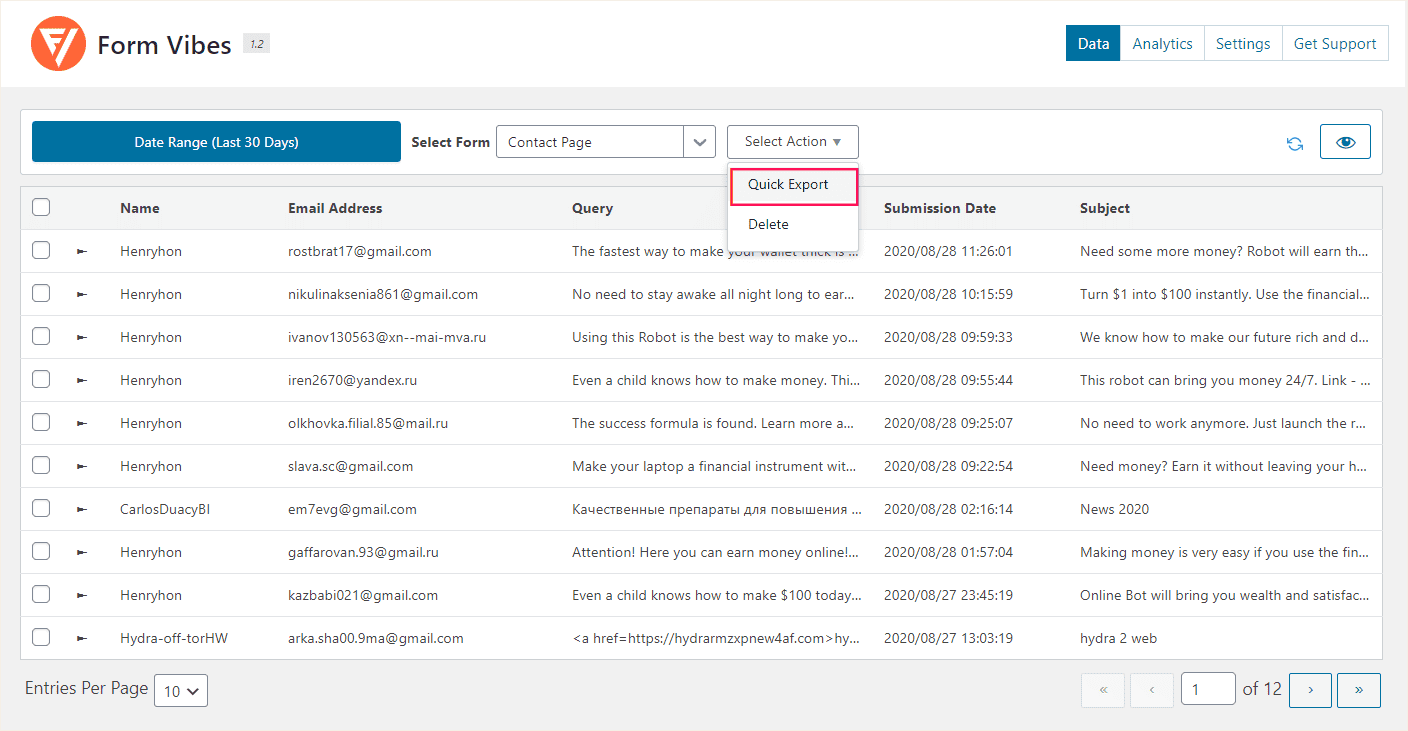The height and width of the screenshot is (731, 1408).
Task: Expand row arrow for iren2670@yandex.ru entry
Action: tap(82, 381)
